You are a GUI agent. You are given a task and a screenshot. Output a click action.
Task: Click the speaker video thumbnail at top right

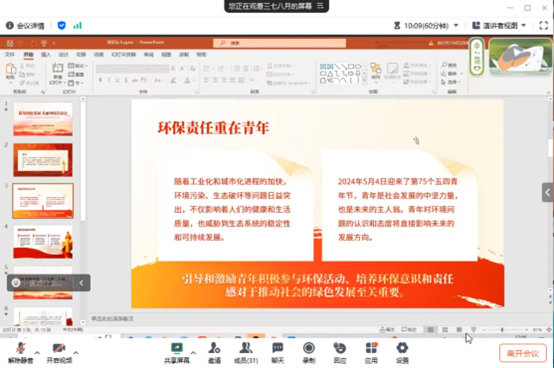[x=520, y=57]
